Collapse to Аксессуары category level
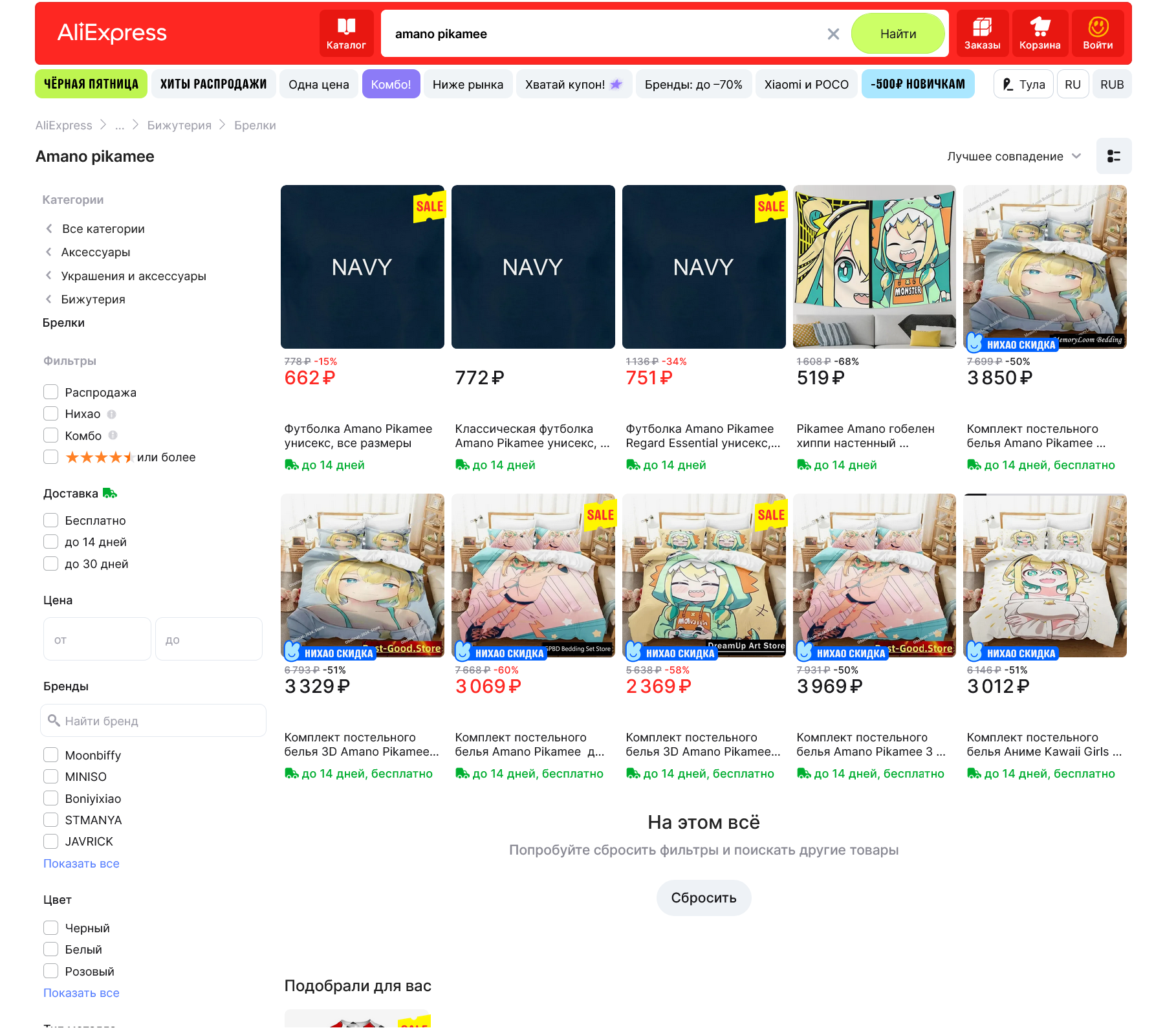 (x=96, y=252)
